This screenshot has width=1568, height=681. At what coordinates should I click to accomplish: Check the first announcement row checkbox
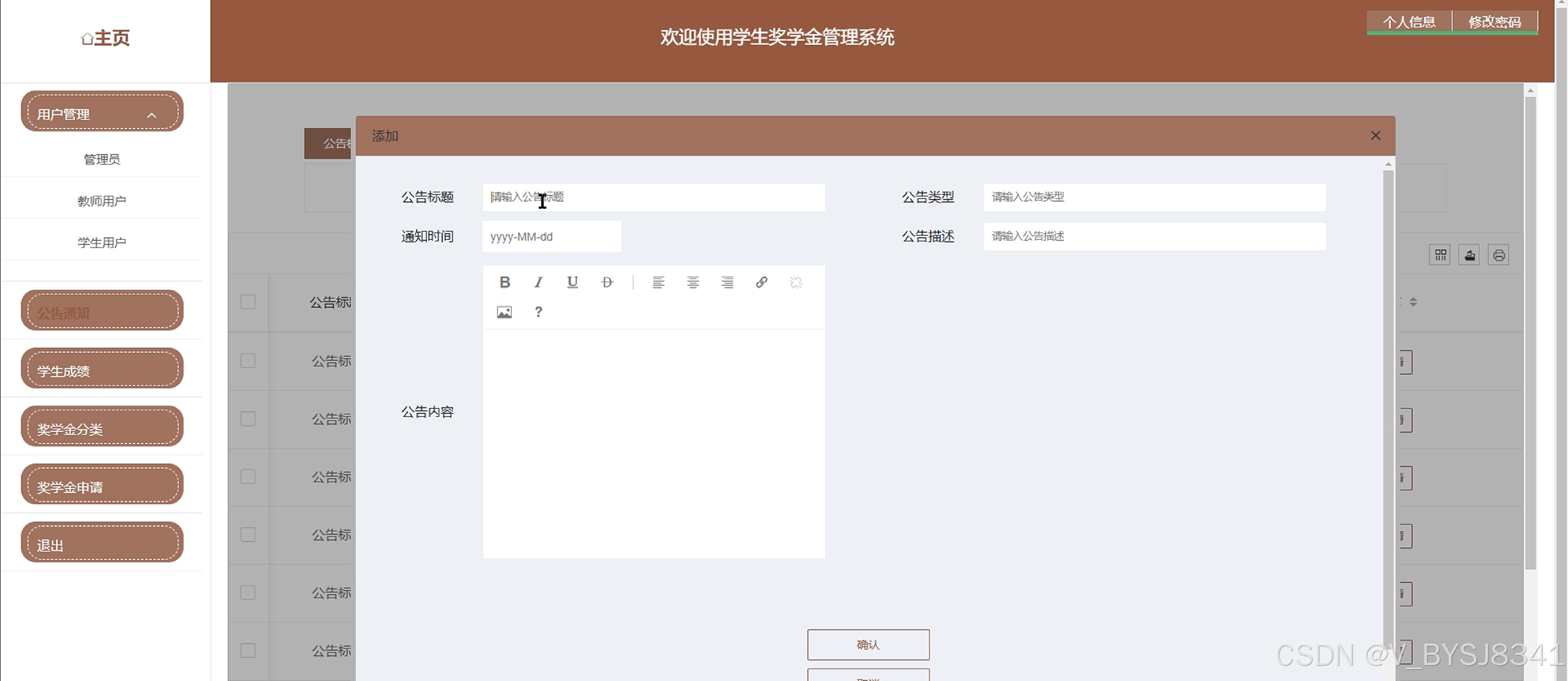pyautogui.click(x=248, y=361)
